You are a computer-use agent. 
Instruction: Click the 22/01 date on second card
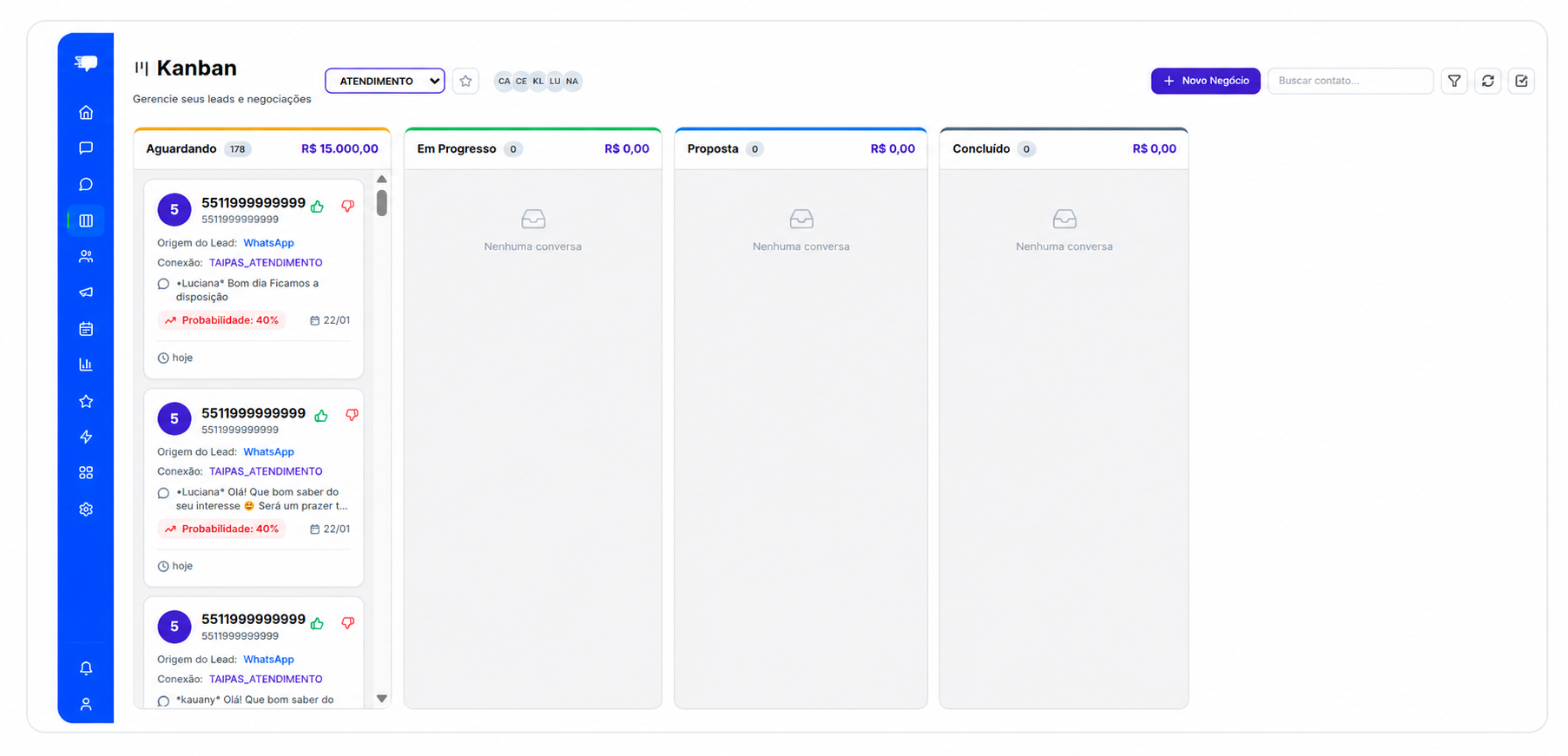[x=330, y=529]
